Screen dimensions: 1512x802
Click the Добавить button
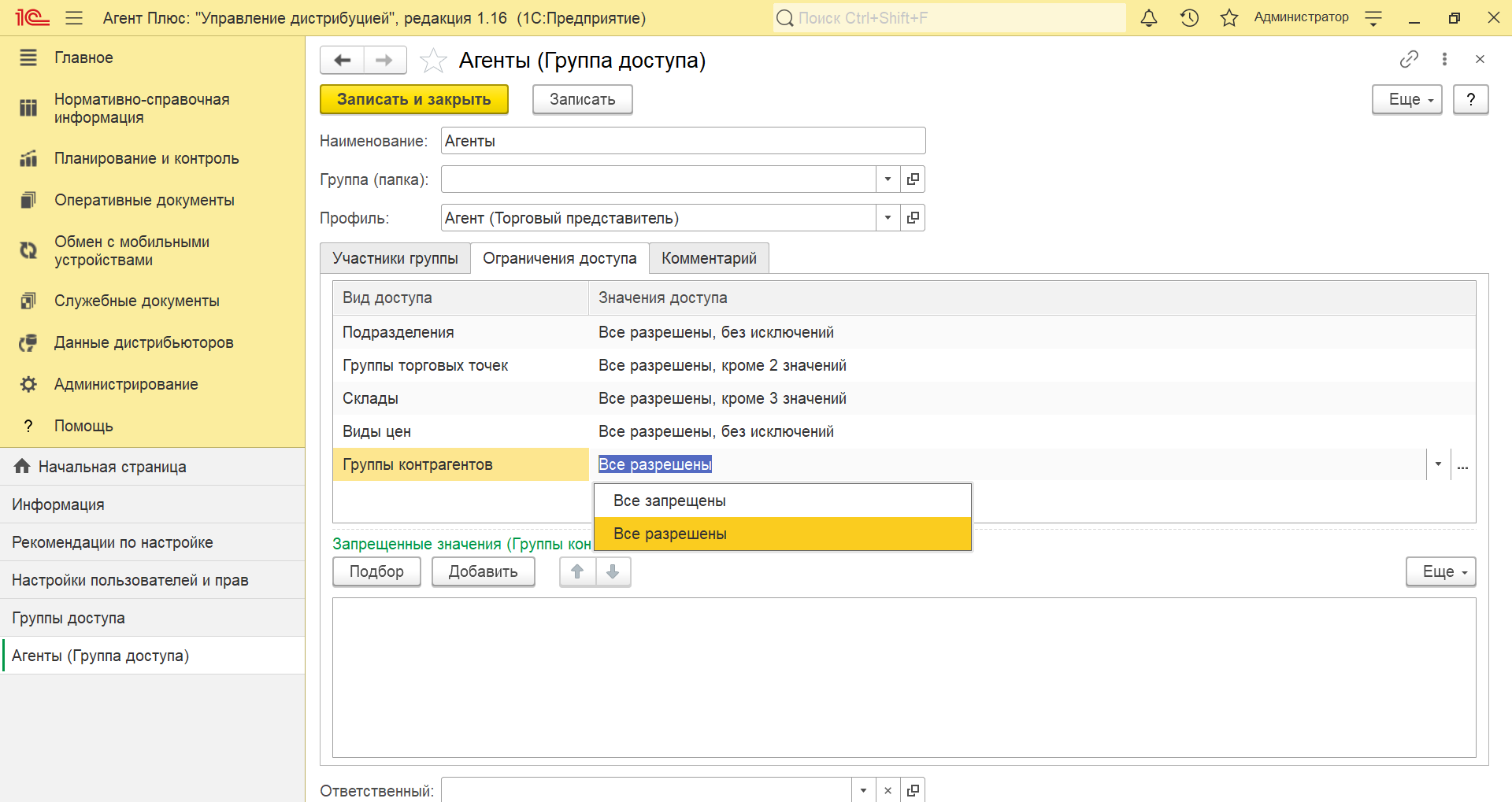point(484,572)
